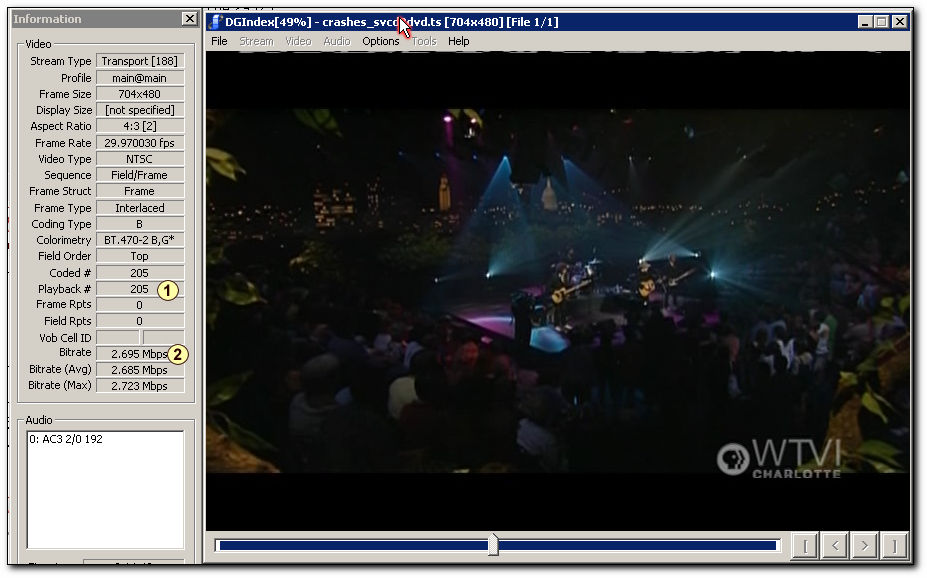Click the Bitrate (Avg) value '2.685 Mbps'
Image resolution: width=927 pixels, height=578 pixels.
coord(140,370)
